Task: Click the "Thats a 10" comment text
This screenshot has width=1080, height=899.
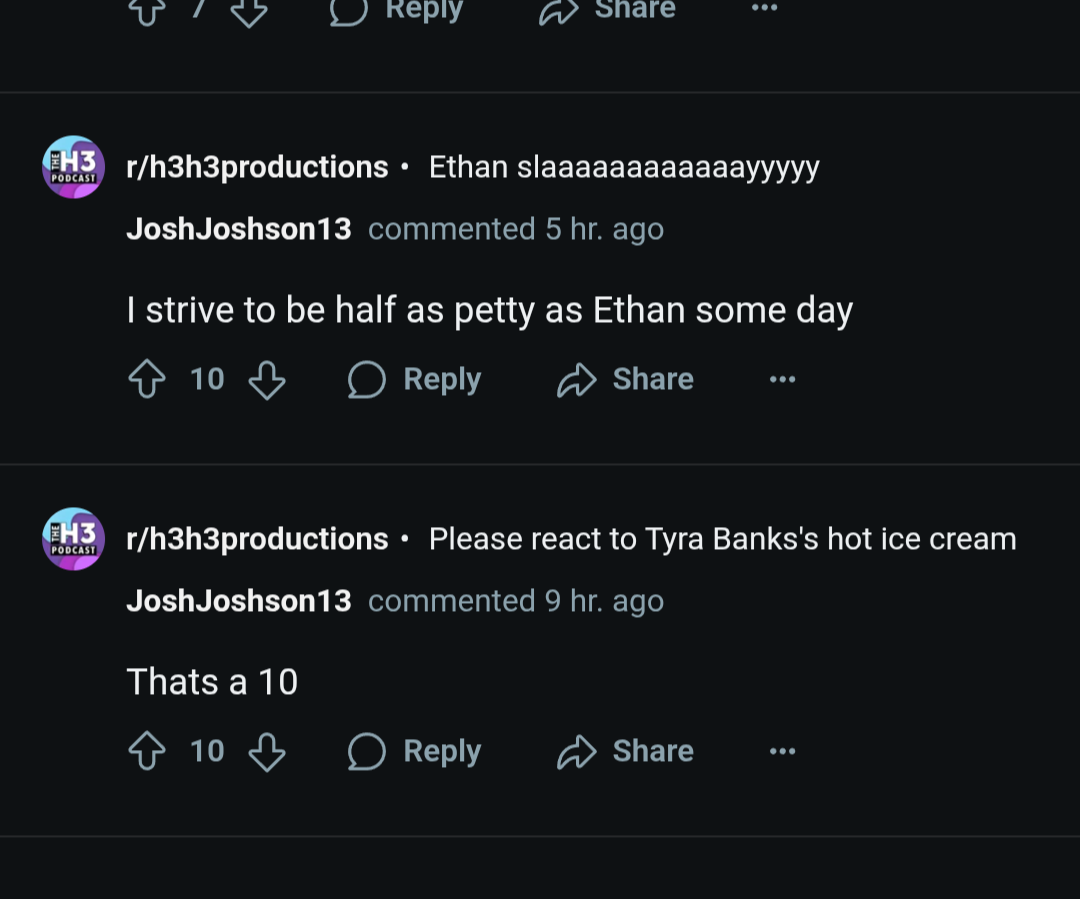Action: click(x=212, y=682)
